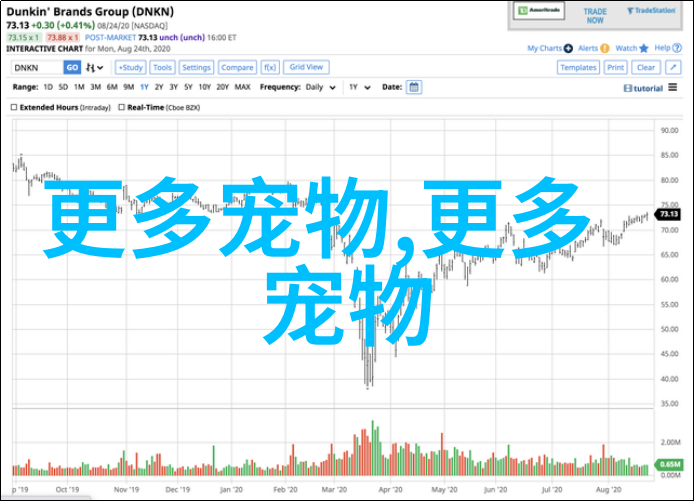Open the Templates button
This screenshot has height=502, width=695.
(578, 67)
